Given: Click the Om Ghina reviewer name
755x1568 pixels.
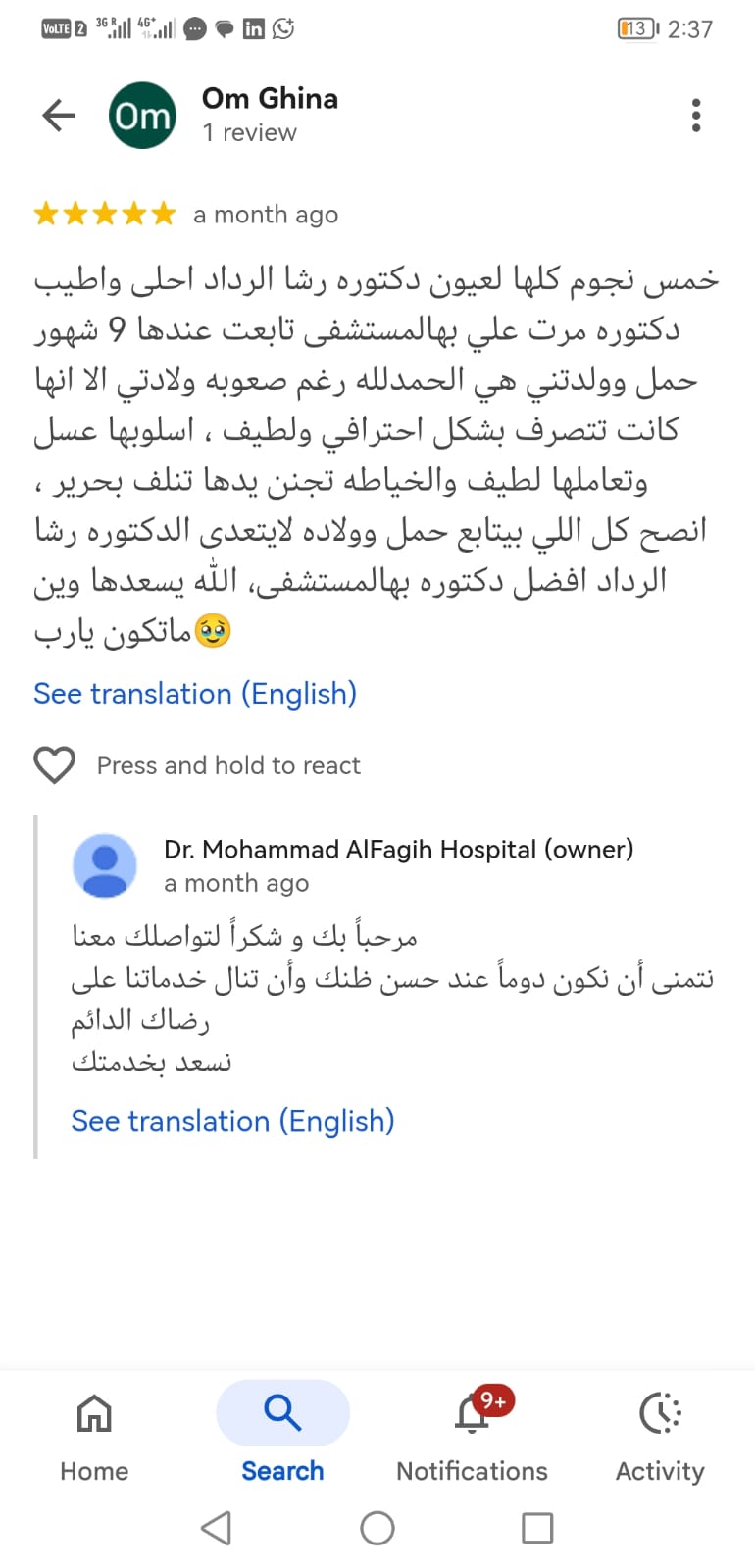Looking at the screenshot, I should point(270,98).
